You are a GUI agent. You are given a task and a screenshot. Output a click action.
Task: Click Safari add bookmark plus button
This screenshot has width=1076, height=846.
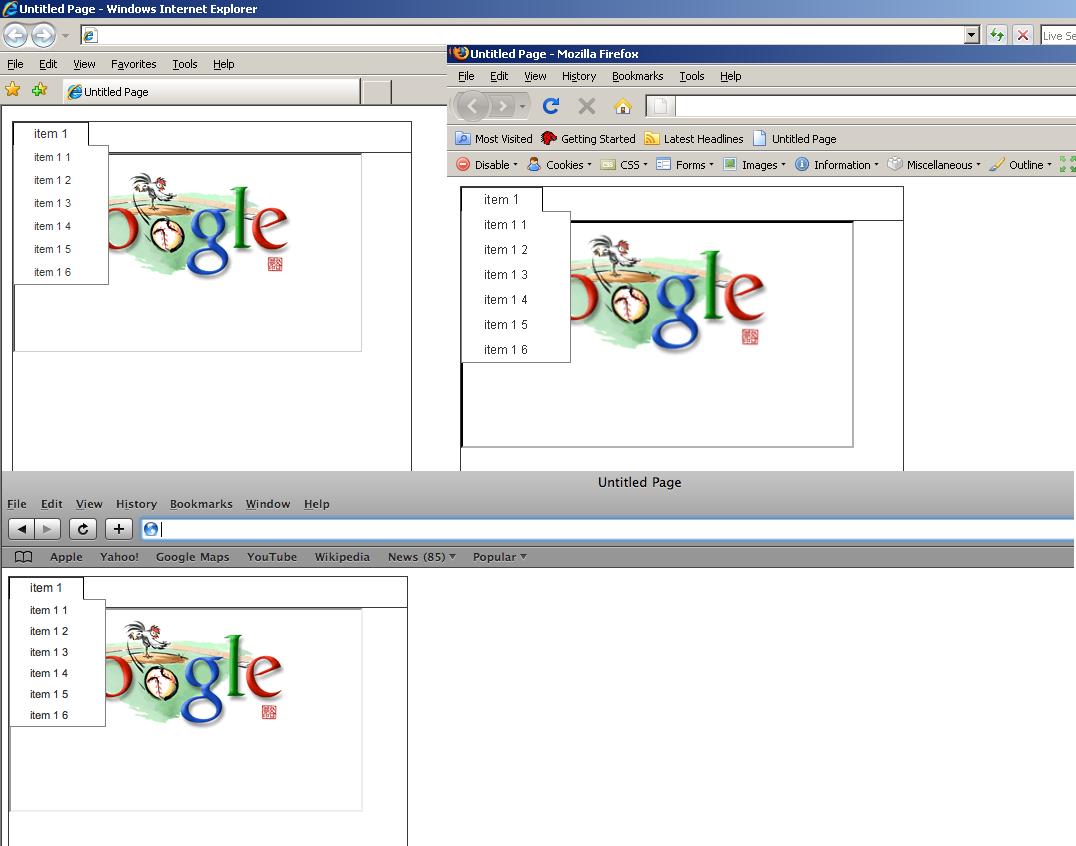(119, 529)
